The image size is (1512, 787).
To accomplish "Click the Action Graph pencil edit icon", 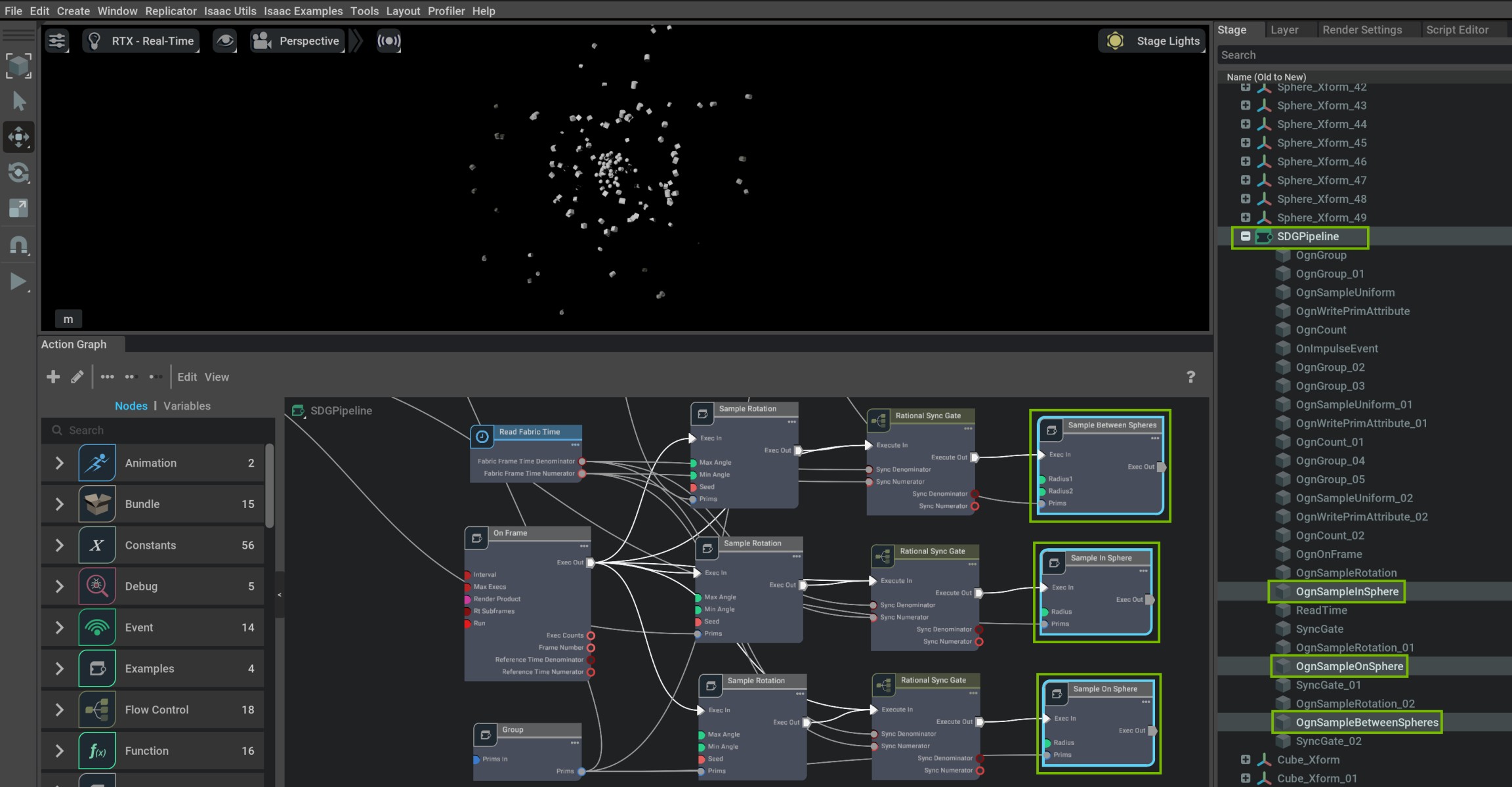I will [x=77, y=377].
